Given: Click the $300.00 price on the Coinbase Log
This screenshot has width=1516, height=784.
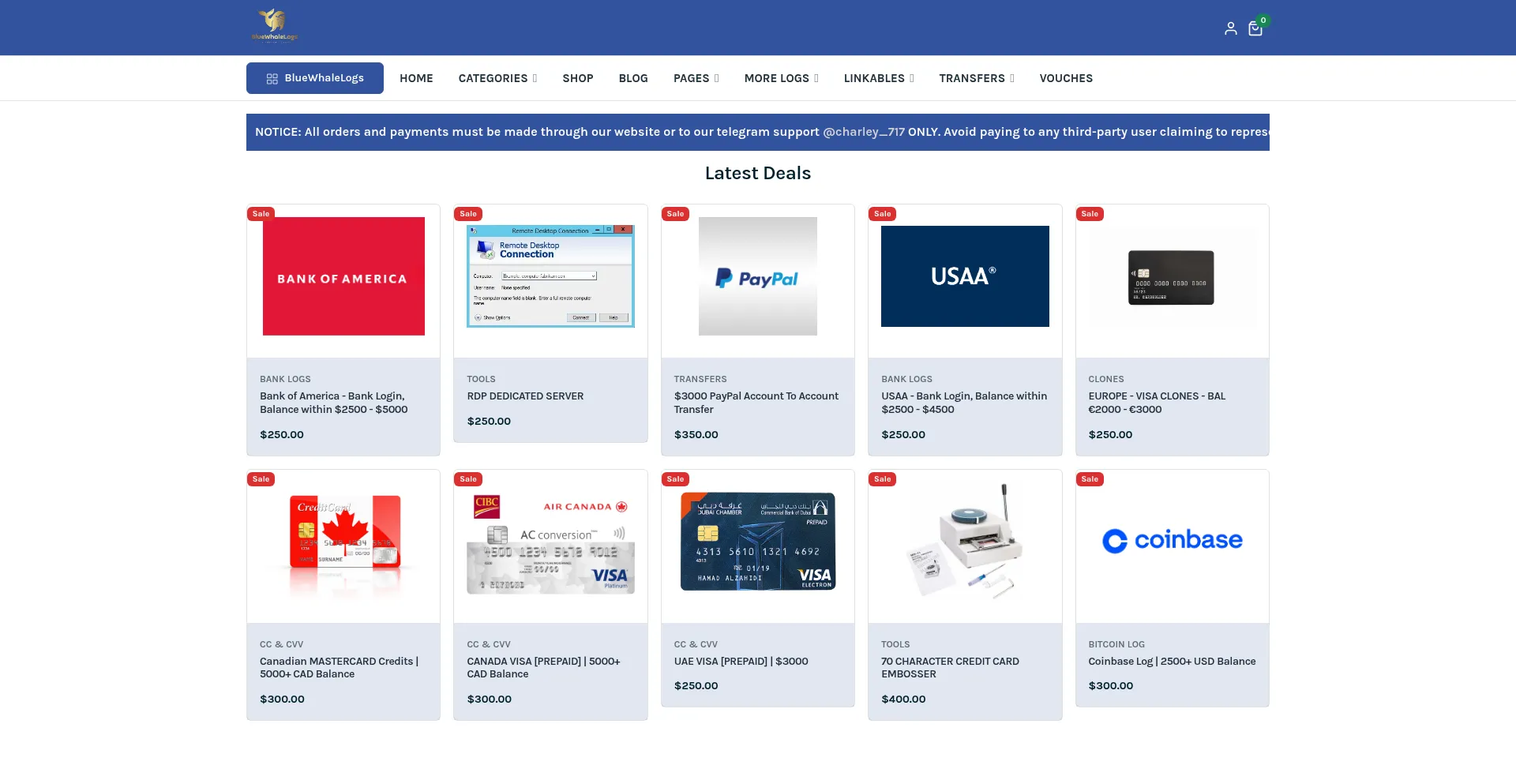Looking at the screenshot, I should click(x=1110, y=686).
